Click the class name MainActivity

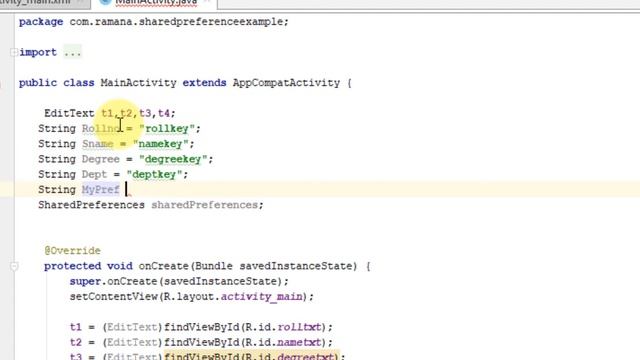(x=138, y=83)
